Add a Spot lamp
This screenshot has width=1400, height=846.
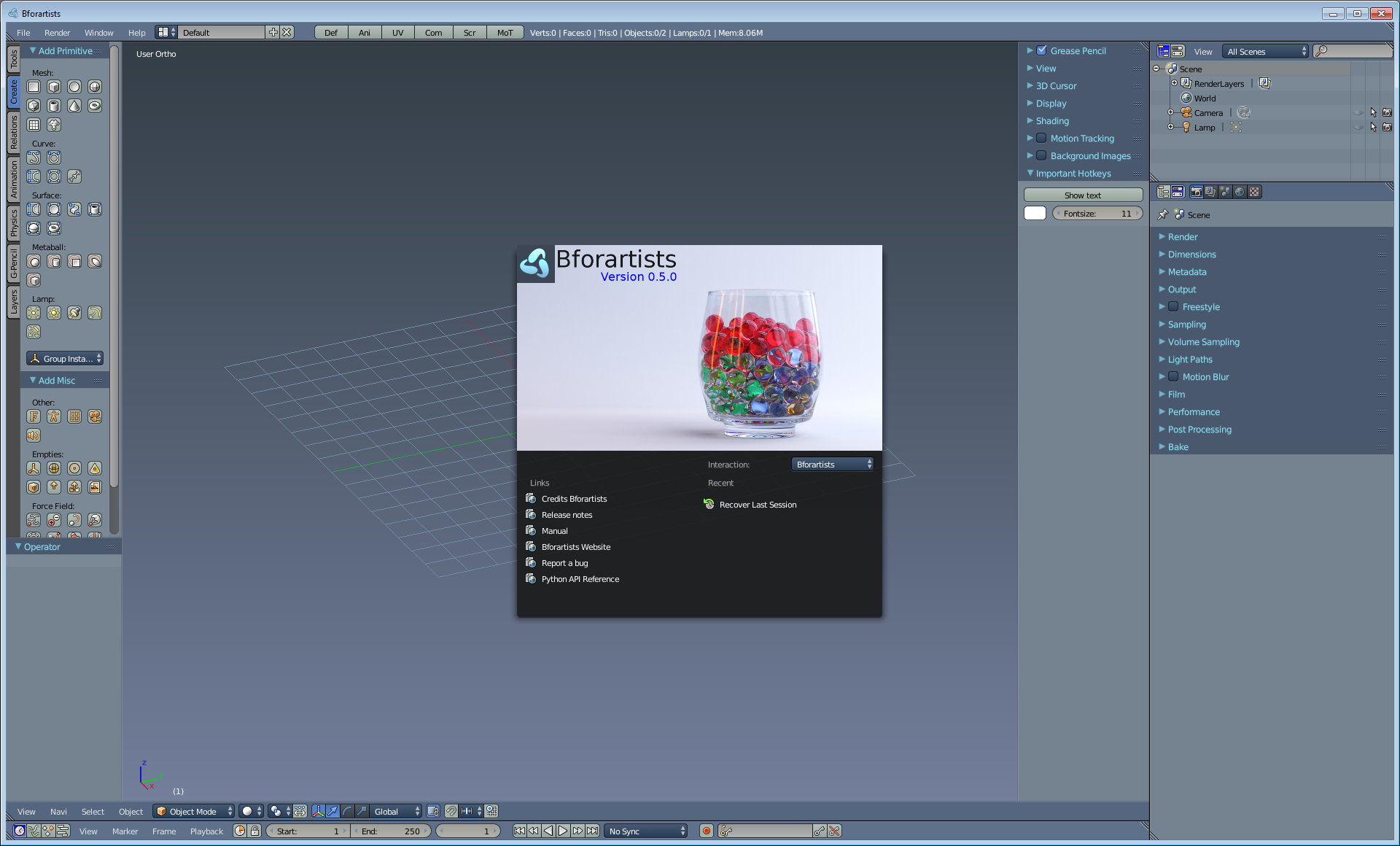(74, 313)
